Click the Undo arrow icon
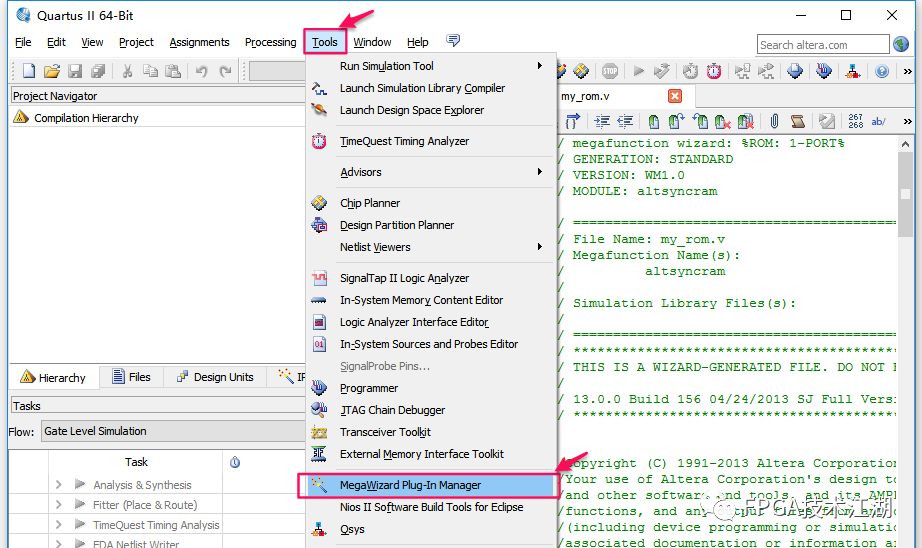Screen dimensions: 922x548 [x=202, y=71]
